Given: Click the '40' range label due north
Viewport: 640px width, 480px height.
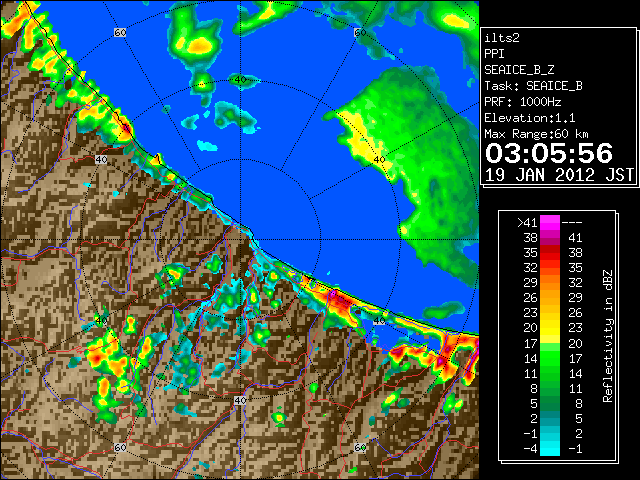Looking at the screenshot, I should [240, 80].
